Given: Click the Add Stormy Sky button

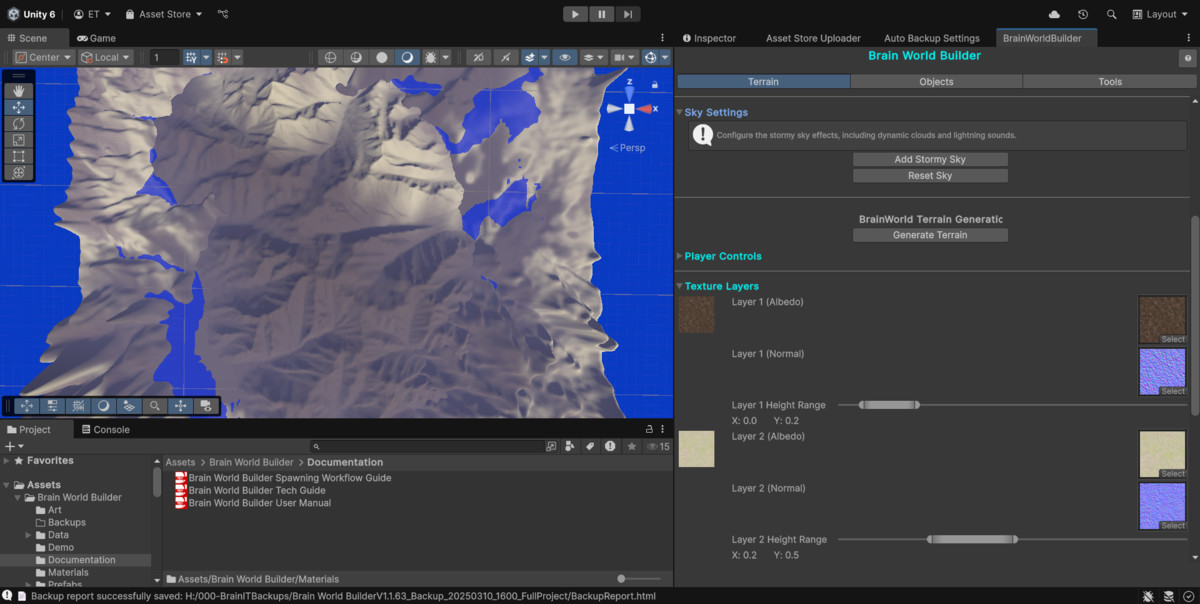Looking at the screenshot, I should tap(930, 159).
